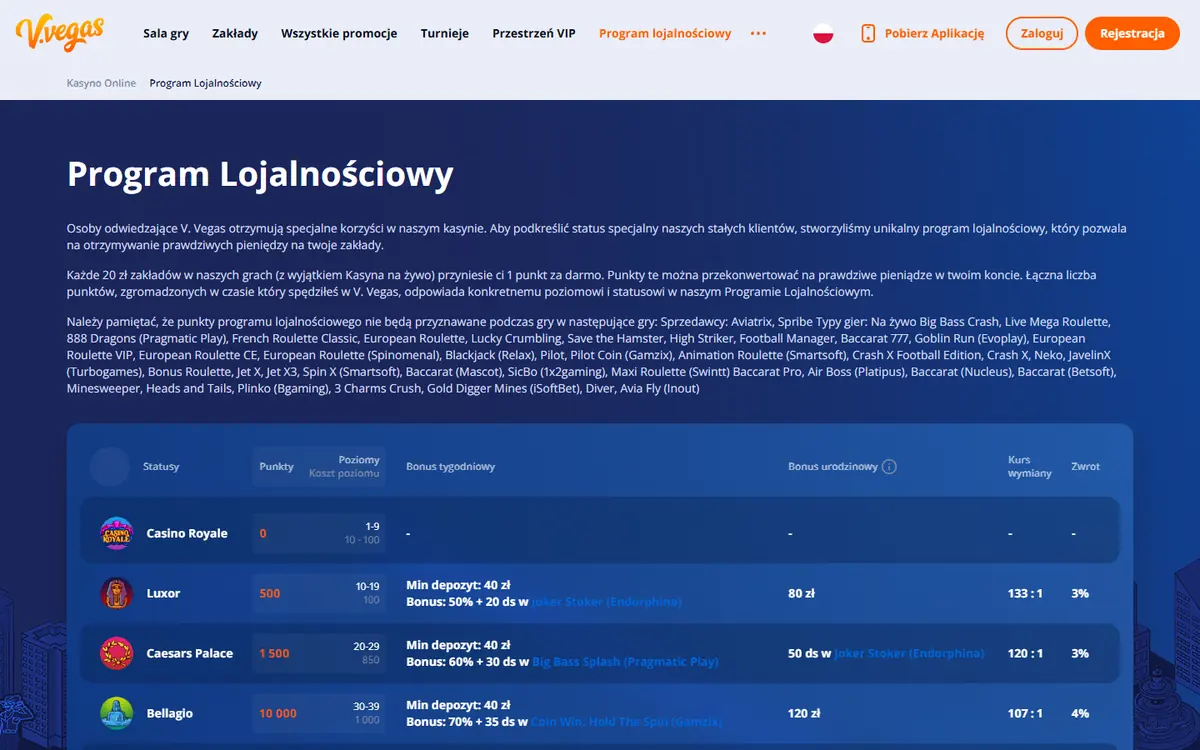
Task: Click the Bonus tygodniowy column header
Action: pos(450,467)
